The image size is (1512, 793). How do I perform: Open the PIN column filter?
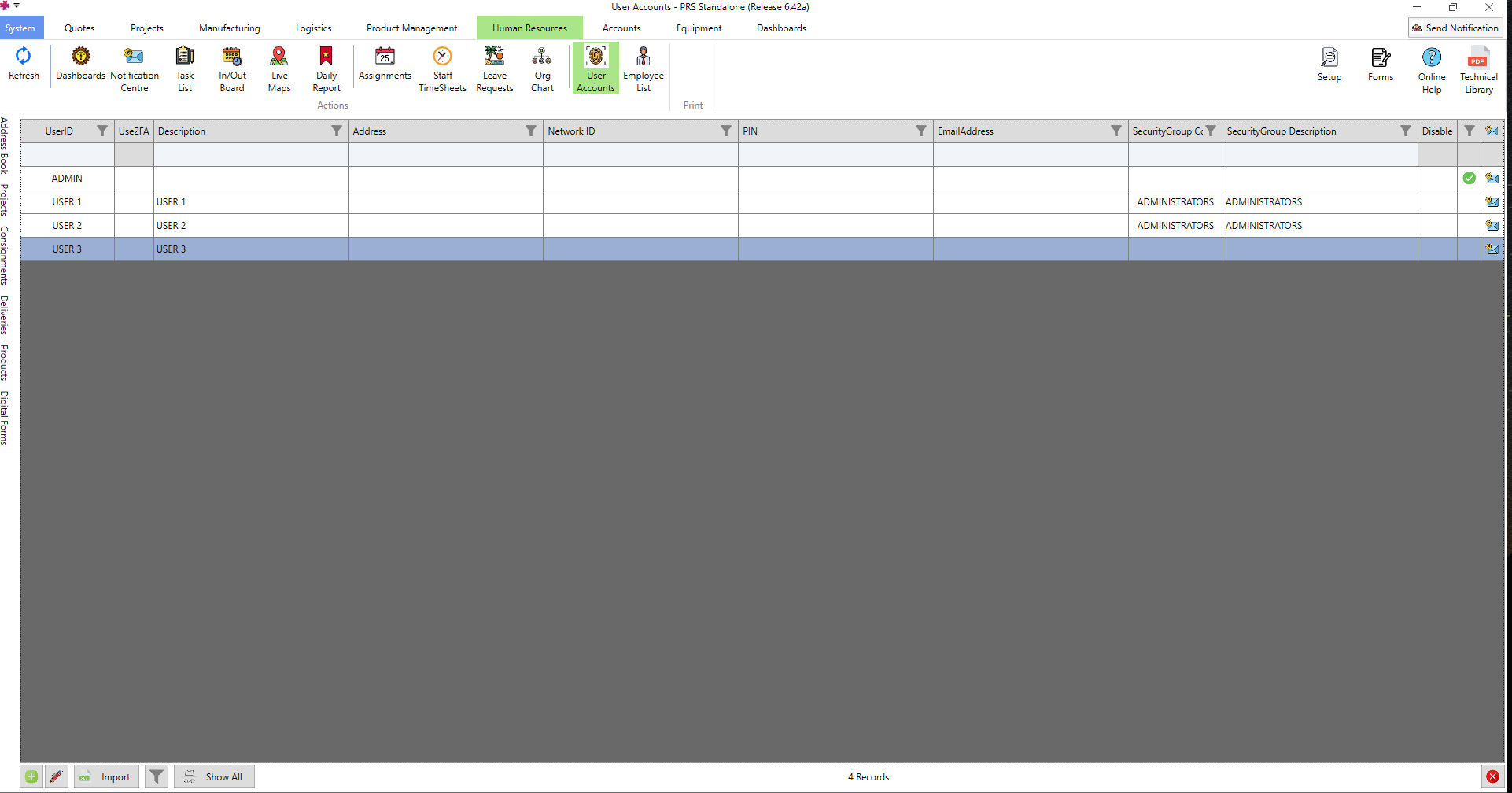921,131
